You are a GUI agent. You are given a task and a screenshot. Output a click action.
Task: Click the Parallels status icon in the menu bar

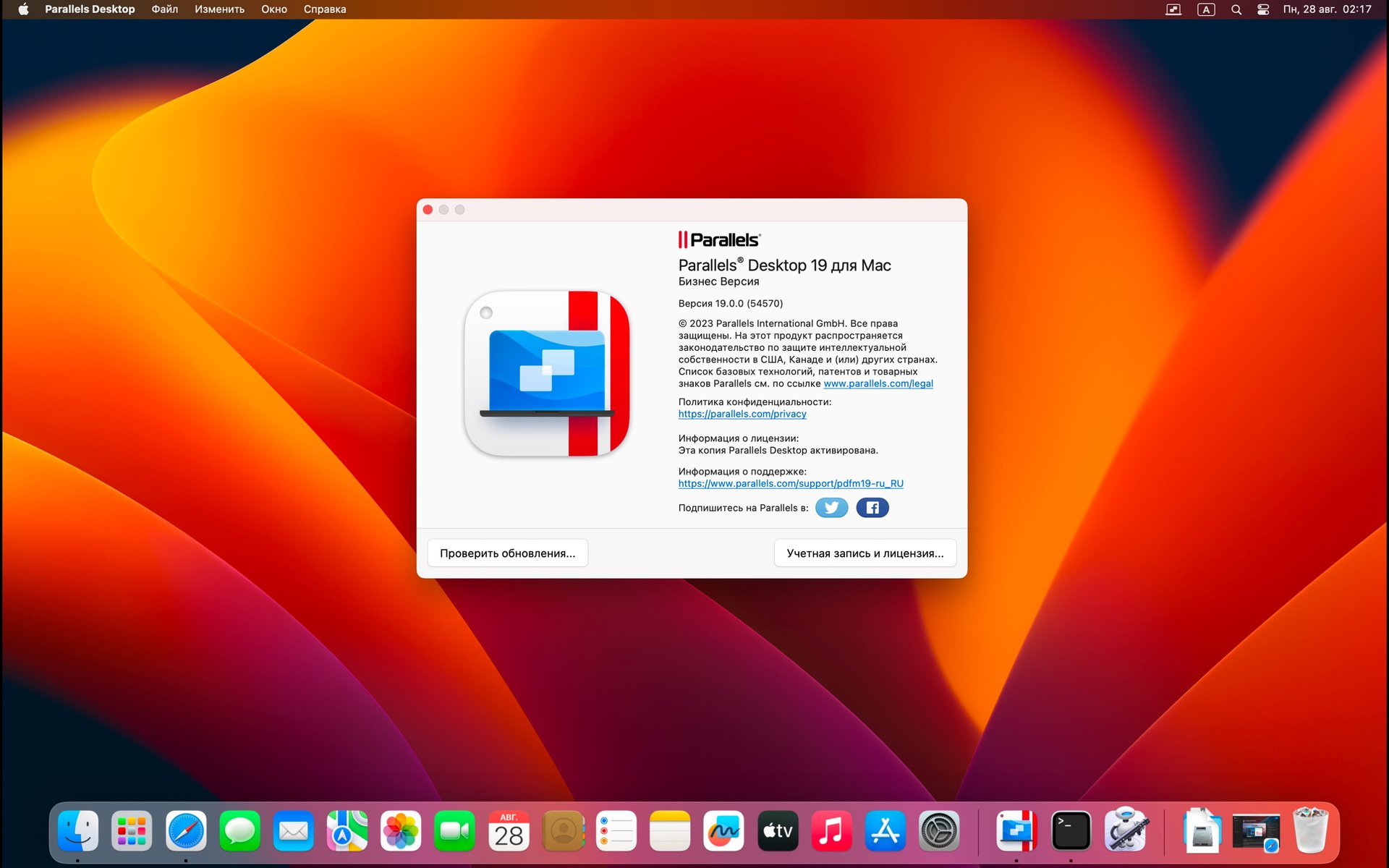click(1173, 9)
